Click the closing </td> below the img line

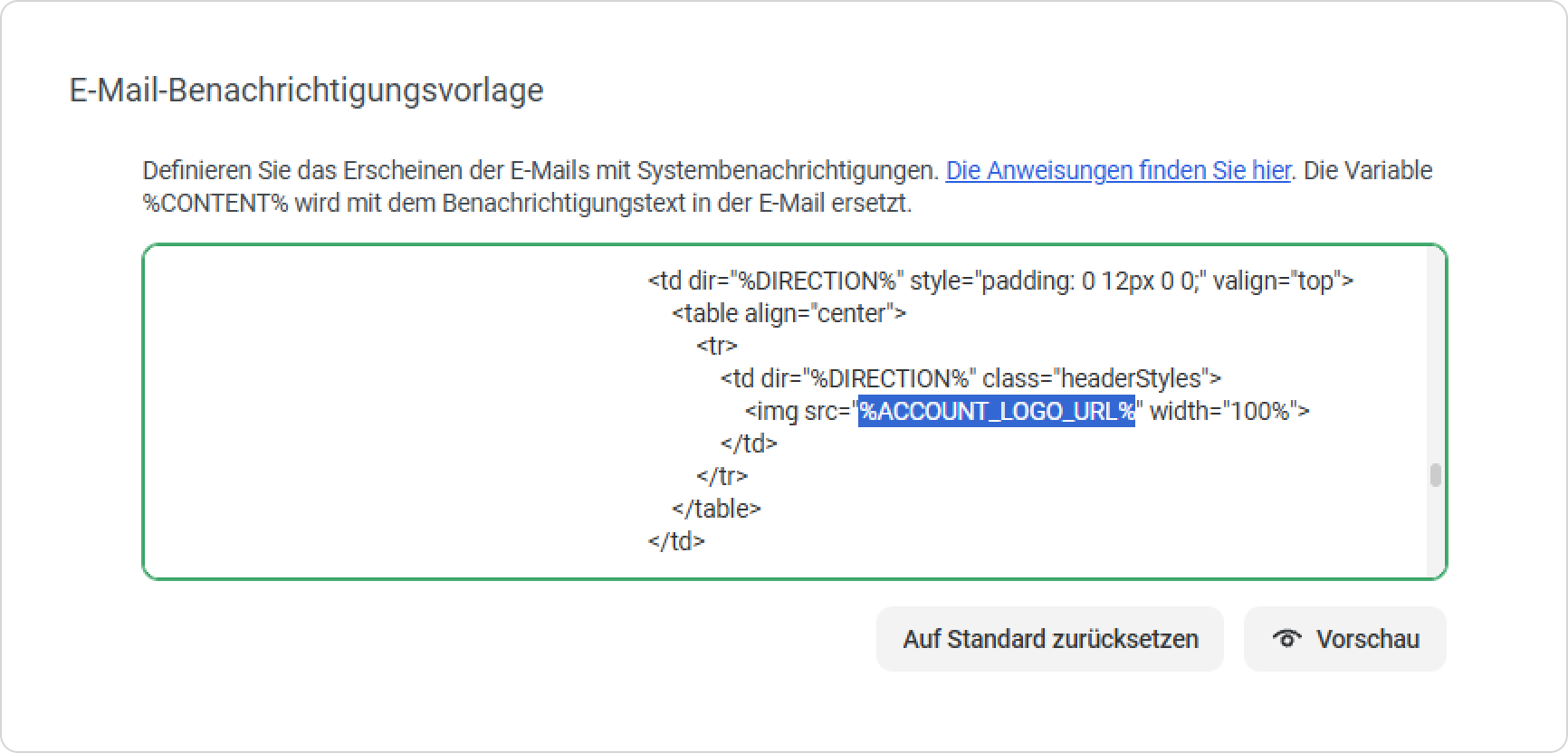point(749,443)
